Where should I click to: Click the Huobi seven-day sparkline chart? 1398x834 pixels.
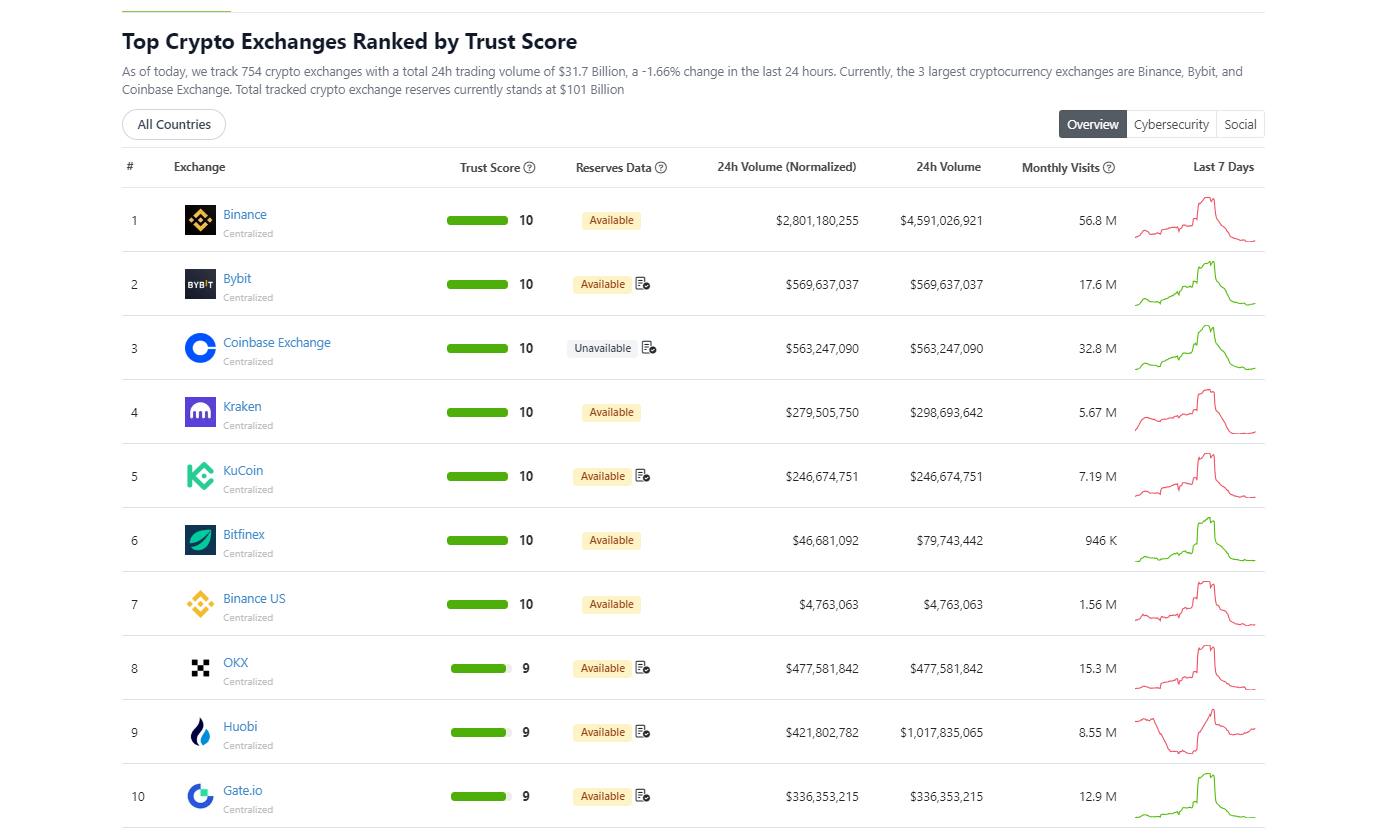tap(1195, 732)
